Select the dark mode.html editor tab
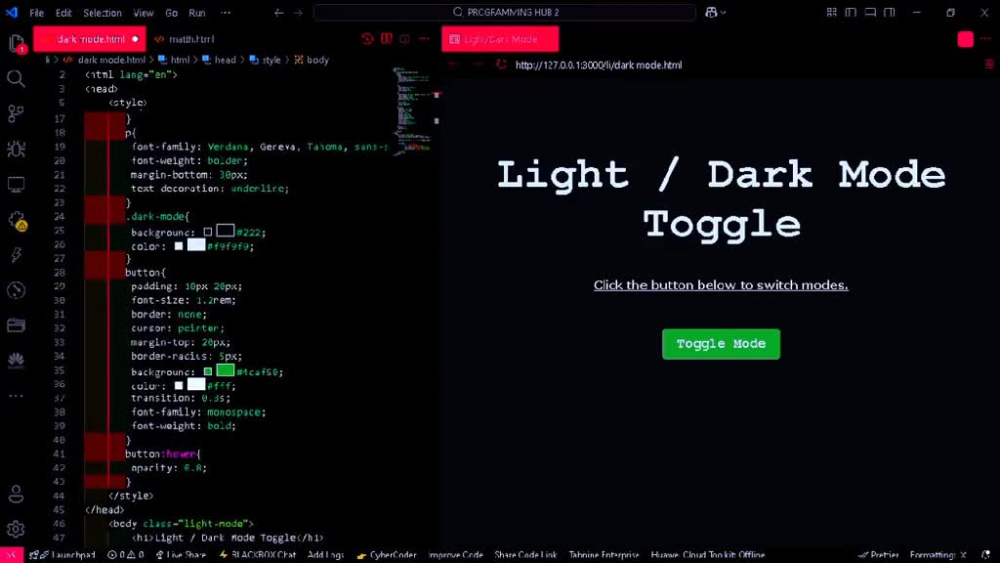The image size is (1000, 563). coord(89,39)
